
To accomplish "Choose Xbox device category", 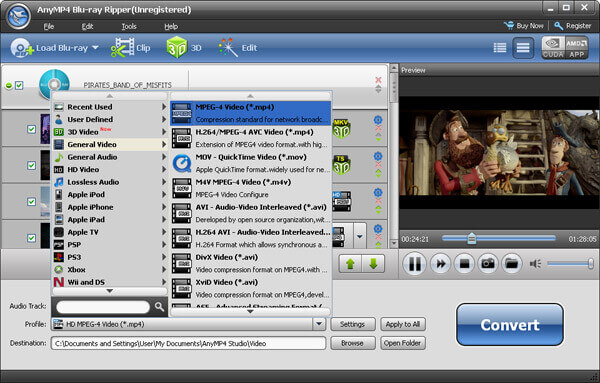I will [110, 270].
